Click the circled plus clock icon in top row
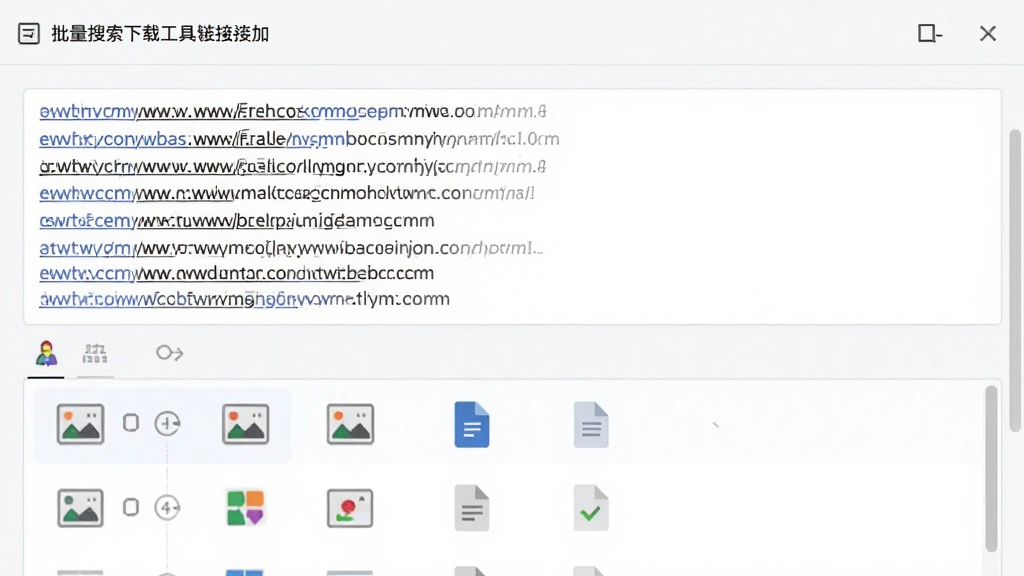 coord(167,423)
